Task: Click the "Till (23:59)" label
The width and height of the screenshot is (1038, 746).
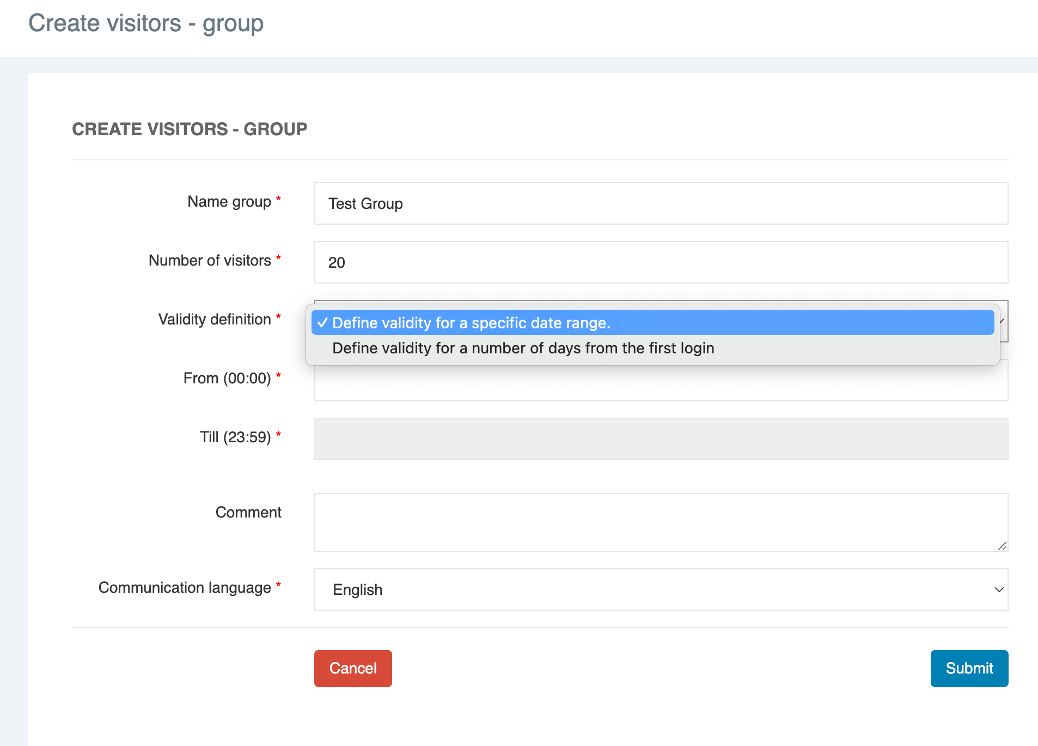Action: (235, 437)
